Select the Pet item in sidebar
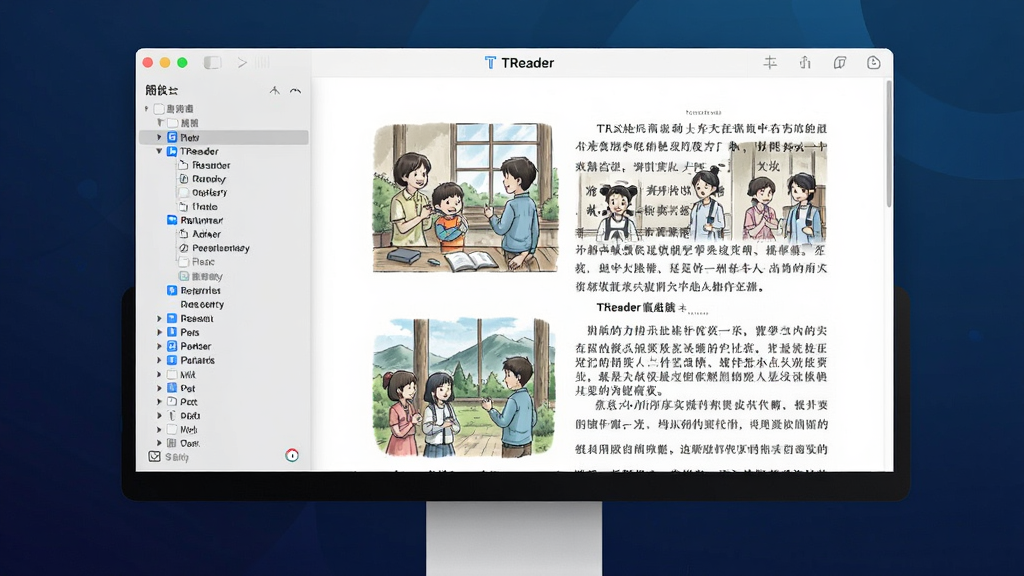The width and height of the screenshot is (1024, 576). click(x=188, y=388)
